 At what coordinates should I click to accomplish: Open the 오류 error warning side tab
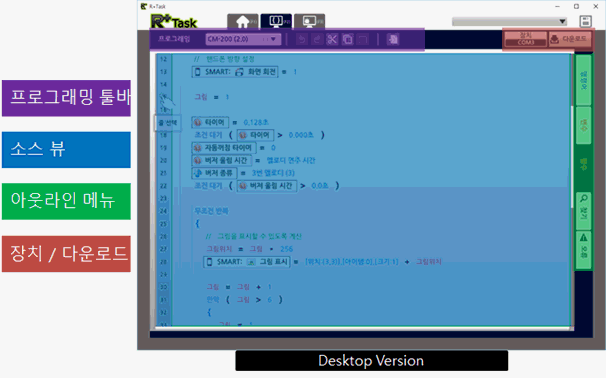pyautogui.click(x=583, y=250)
